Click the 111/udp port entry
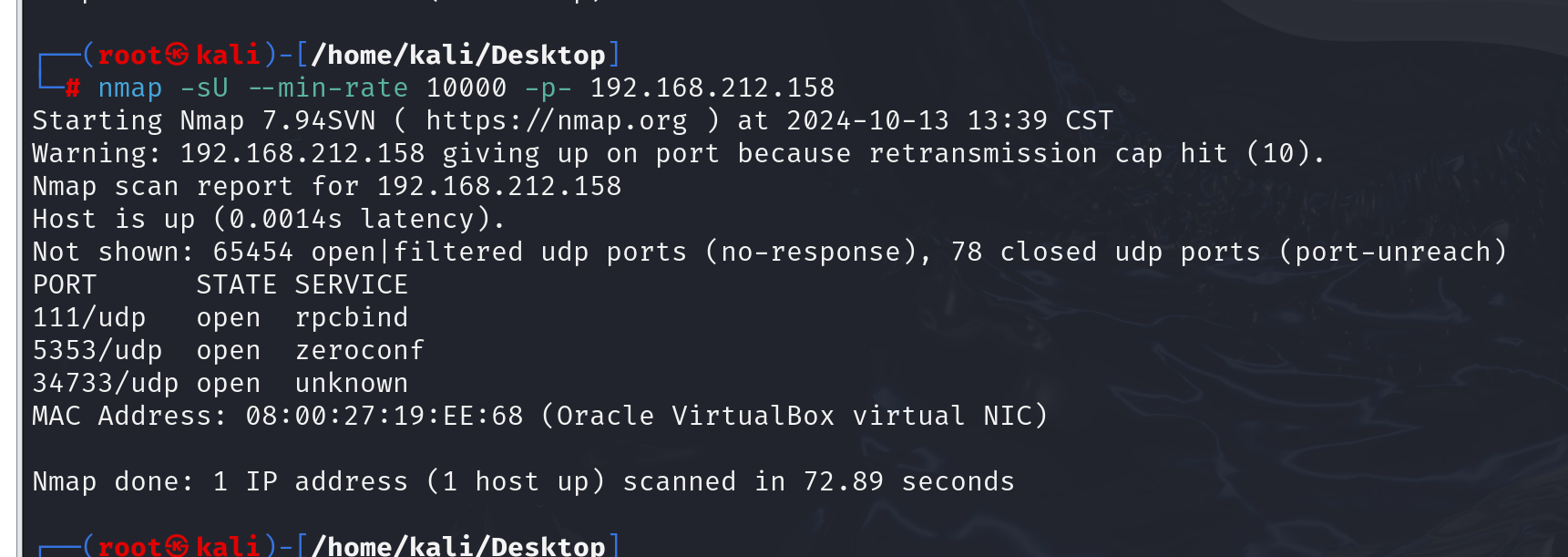This screenshot has width=1568, height=557. (89, 317)
